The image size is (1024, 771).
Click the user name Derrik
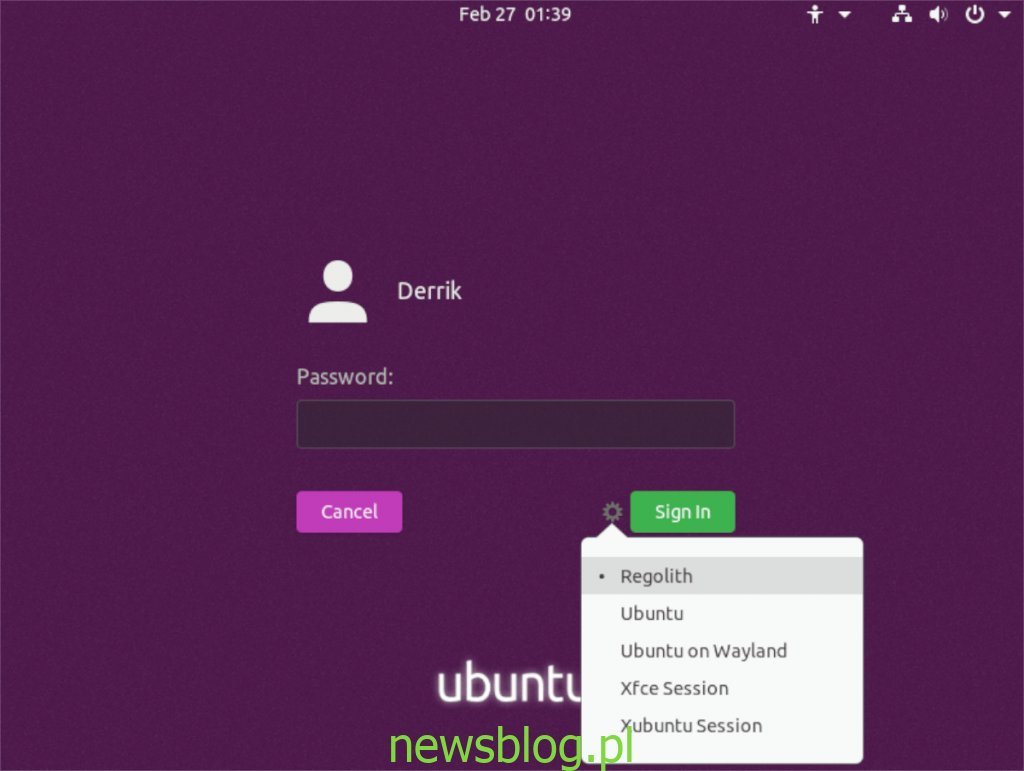tap(429, 291)
